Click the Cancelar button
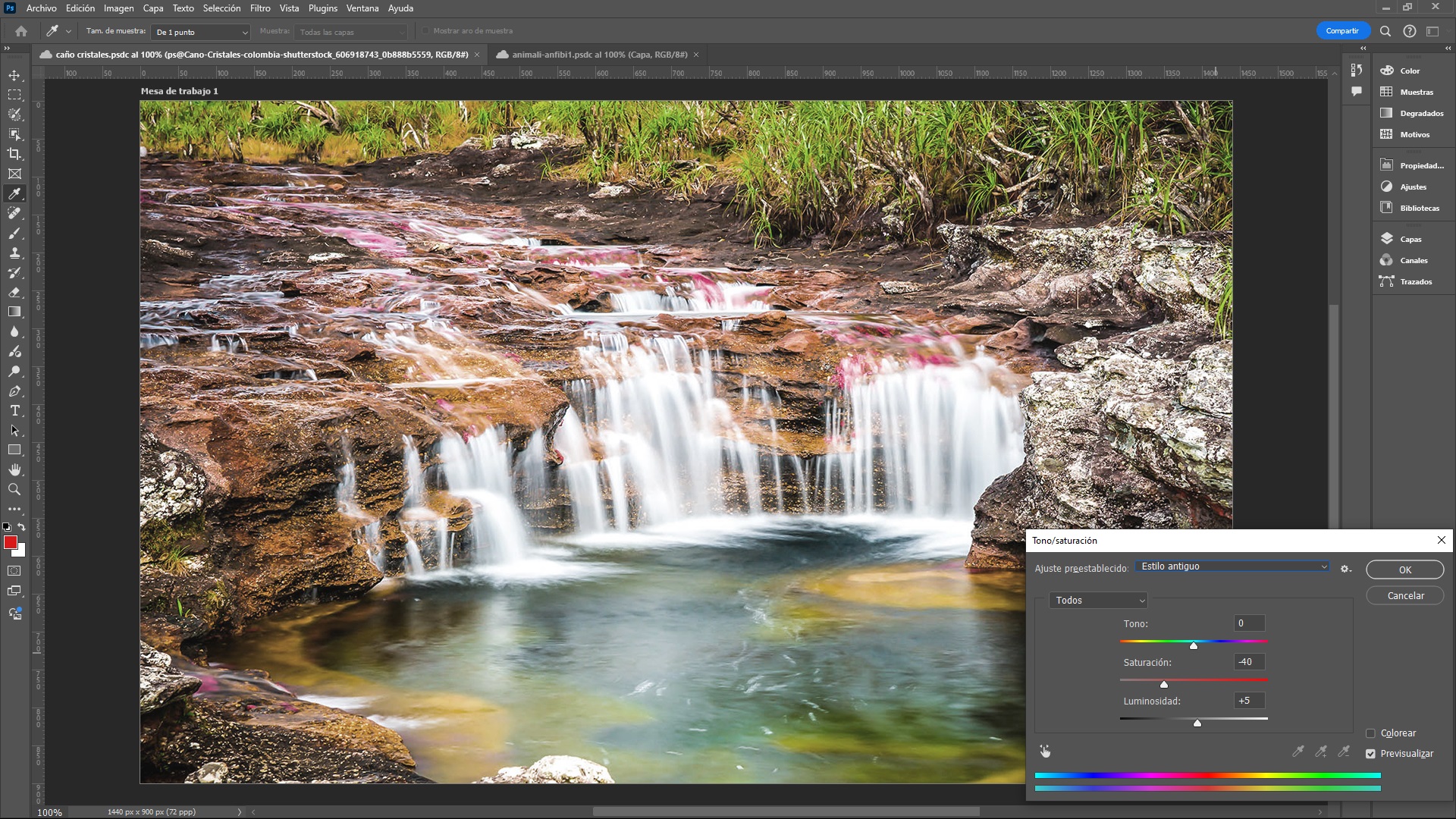This screenshot has width=1456, height=819. tap(1404, 596)
